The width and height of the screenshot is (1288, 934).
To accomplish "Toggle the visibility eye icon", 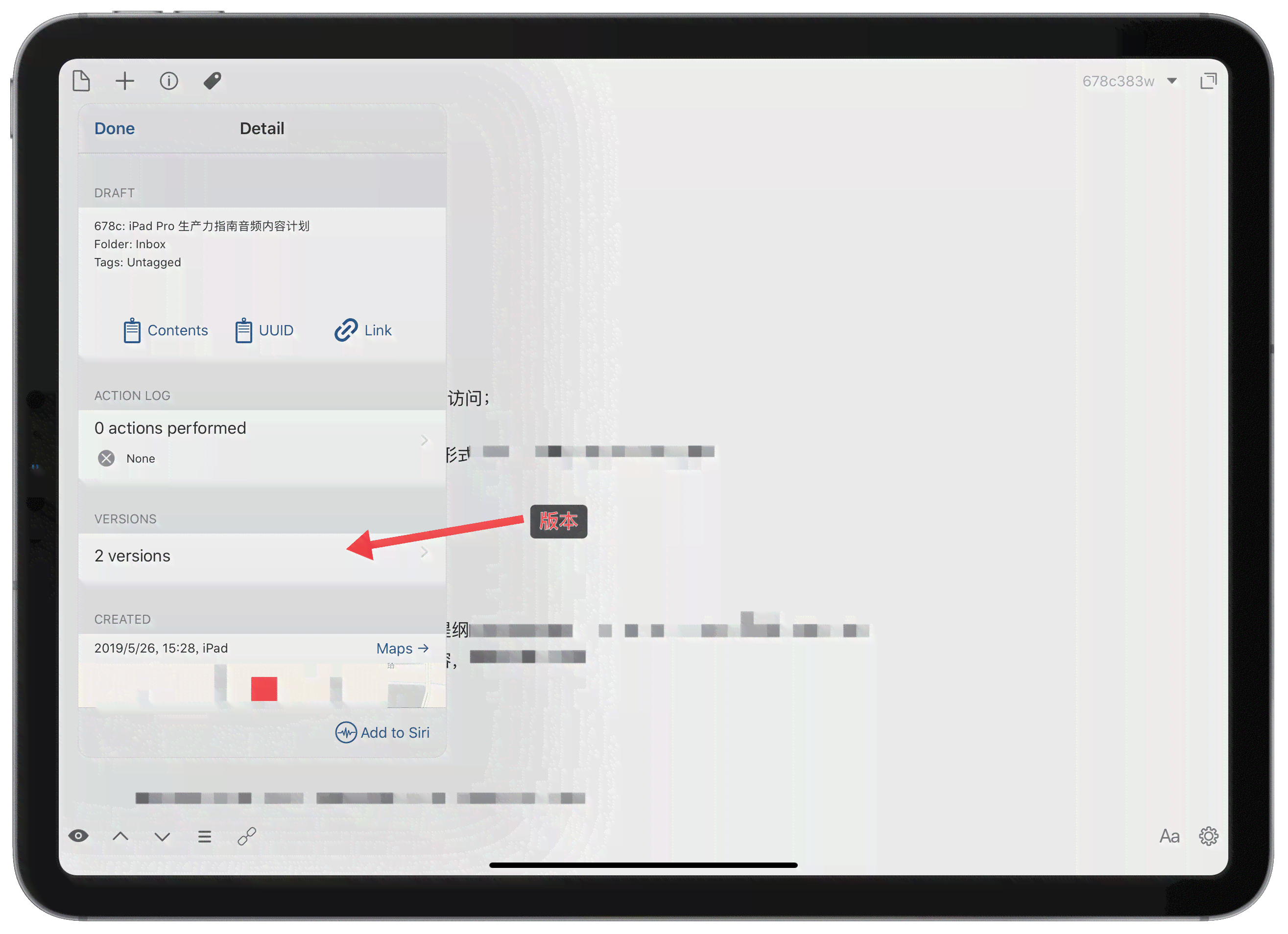I will pyautogui.click(x=79, y=836).
